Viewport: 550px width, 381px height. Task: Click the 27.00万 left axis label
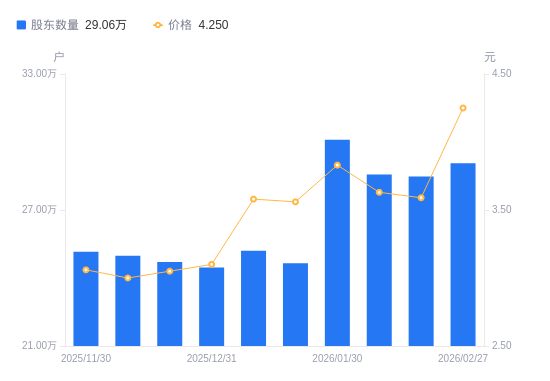tap(39, 209)
